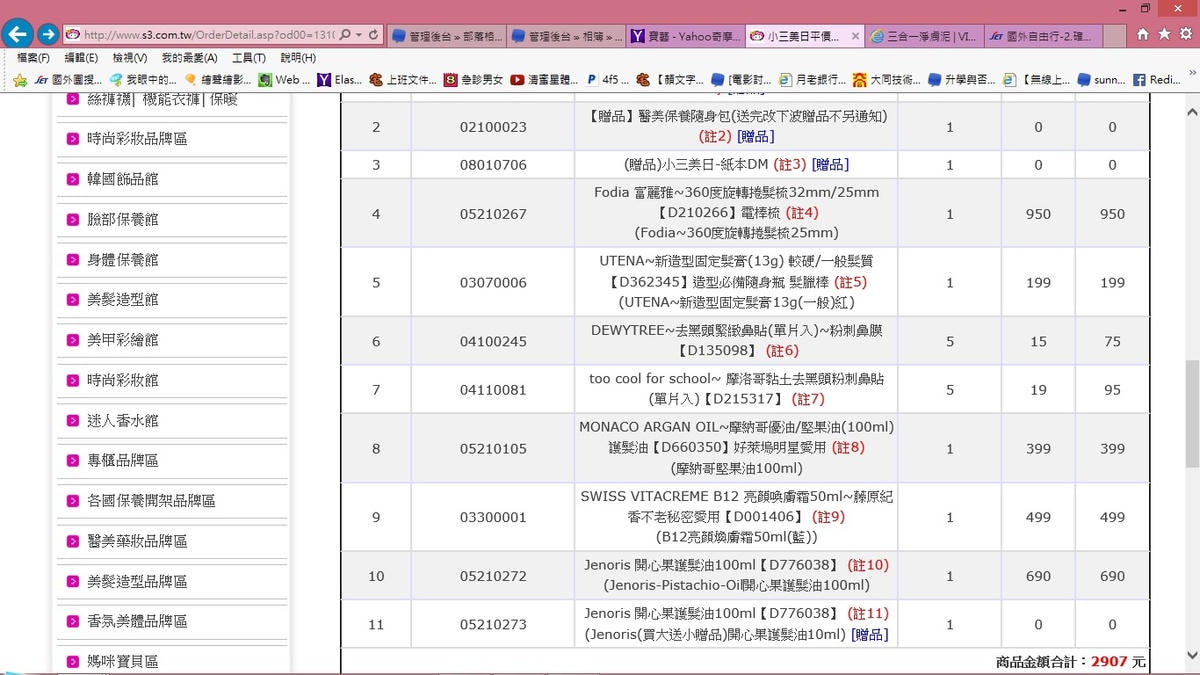1200x675 pixels.
Task: Click the pink arrow icon beside 韓國飾品館
Action: pyautogui.click(x=73, y=179)
